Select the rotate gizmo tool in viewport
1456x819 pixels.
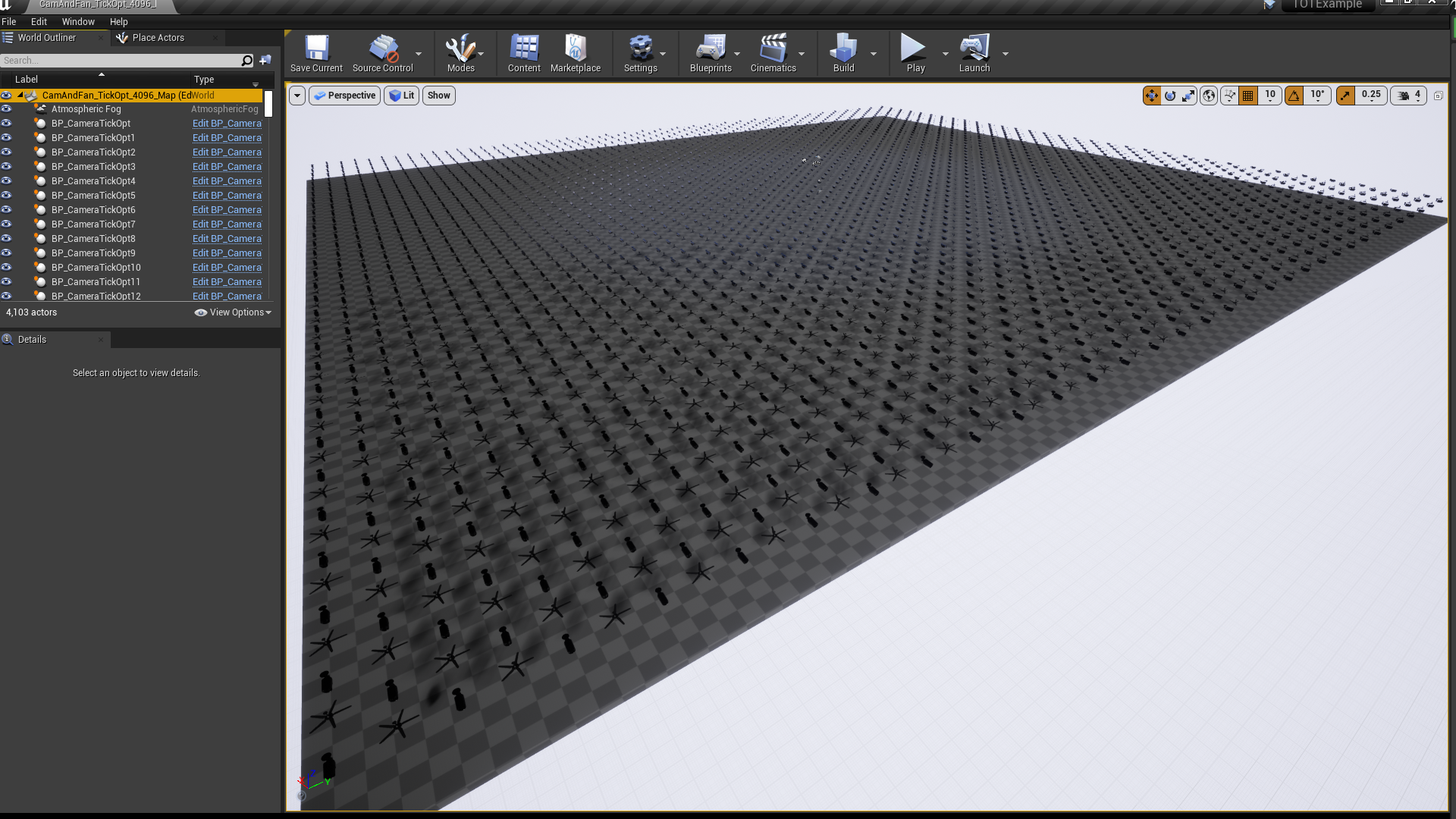click(x=1170, y=96)
